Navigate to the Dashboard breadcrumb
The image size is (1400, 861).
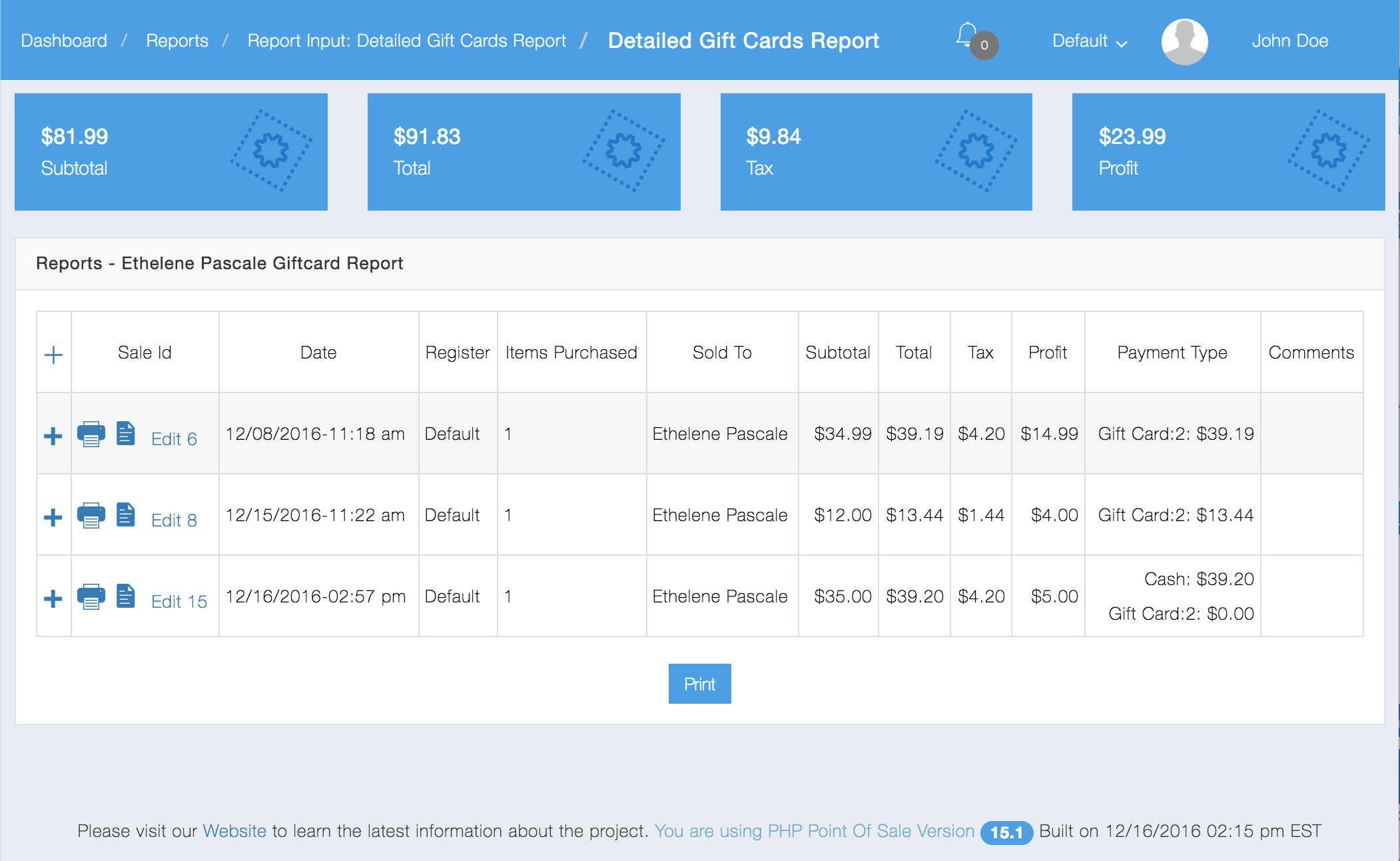point(64,41)
